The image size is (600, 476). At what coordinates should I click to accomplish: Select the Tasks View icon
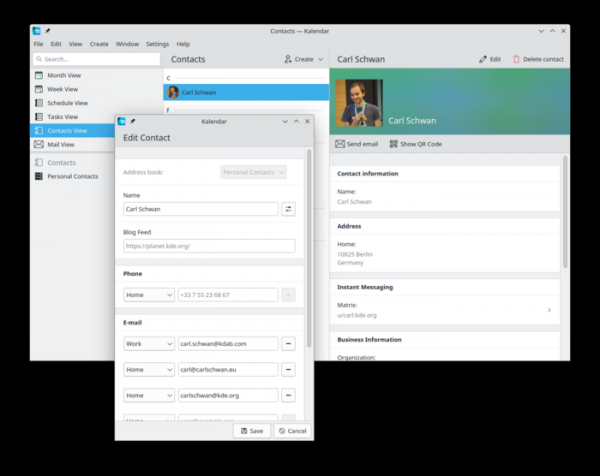[39, 117]
